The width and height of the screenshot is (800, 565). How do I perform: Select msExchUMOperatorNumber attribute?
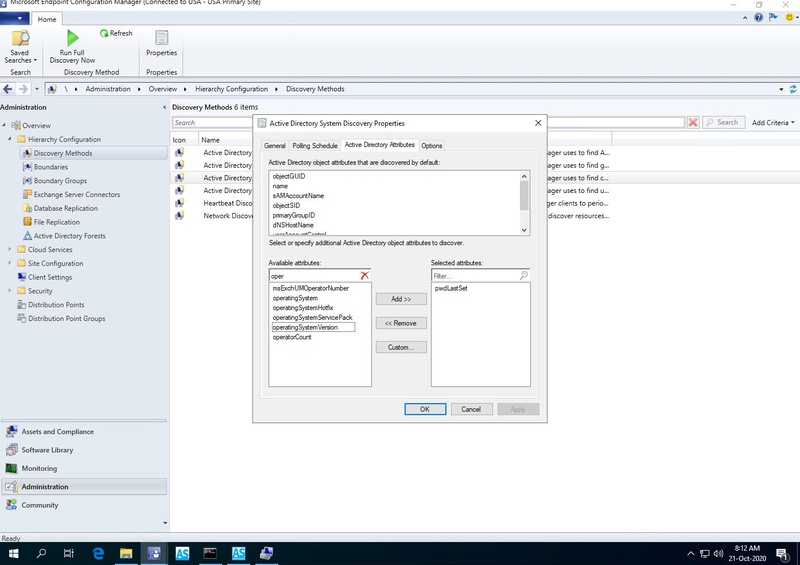coord(311,288)
